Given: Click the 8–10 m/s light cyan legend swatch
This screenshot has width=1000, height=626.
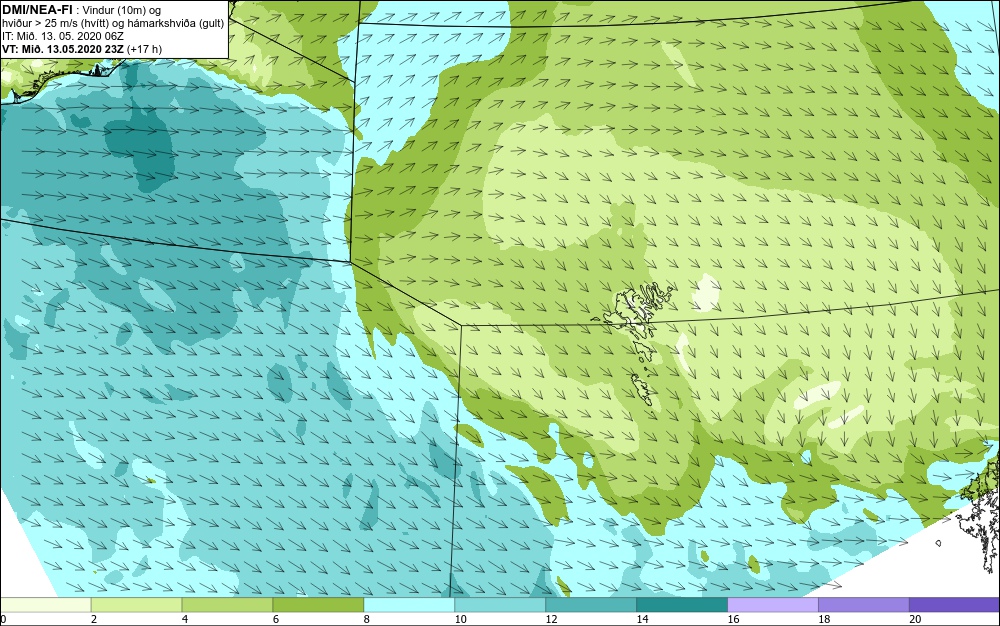Looking at the screenshot, I should (x=409, y=605).
